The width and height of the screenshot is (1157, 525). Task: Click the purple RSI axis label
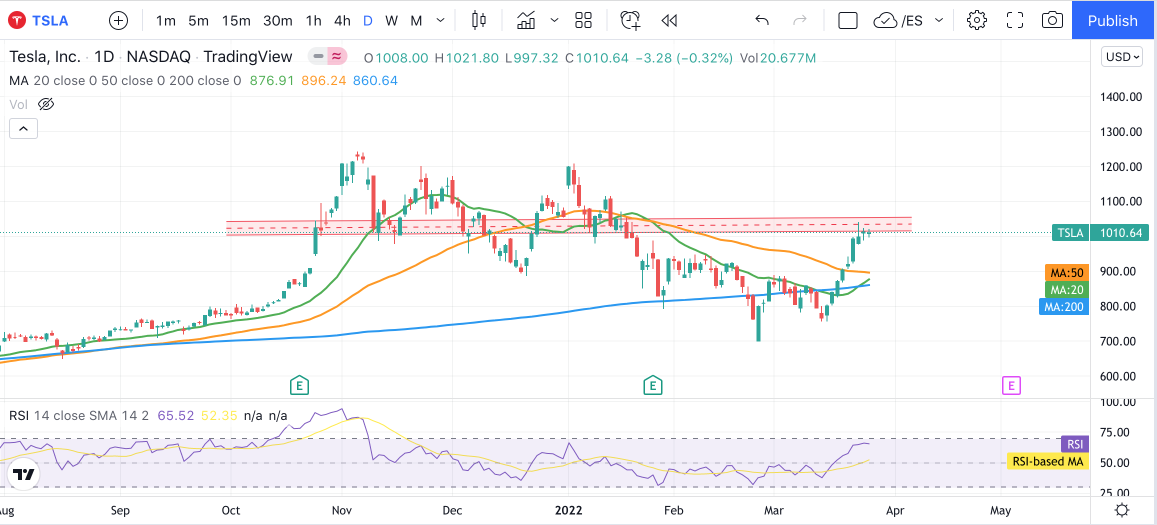tap(1074, 444)
